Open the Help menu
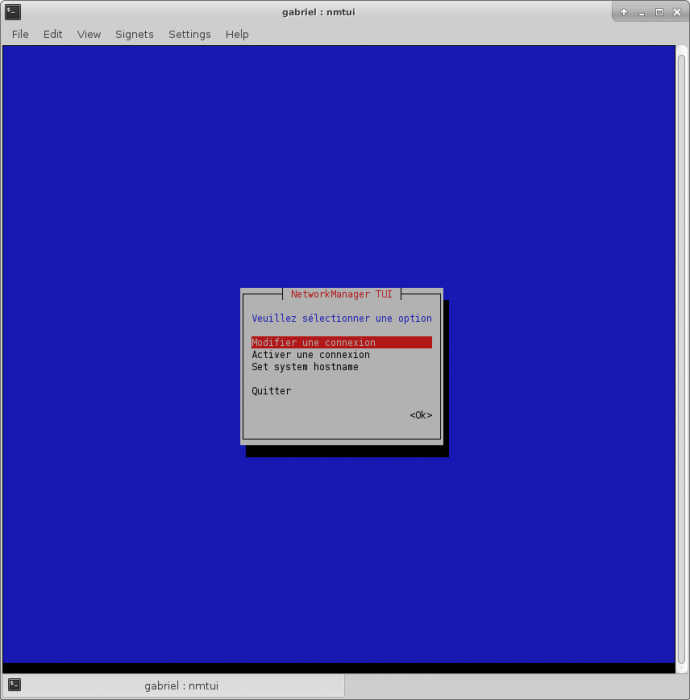The height and width of the screenshot is (700, 690). click(x=237, y=34)
